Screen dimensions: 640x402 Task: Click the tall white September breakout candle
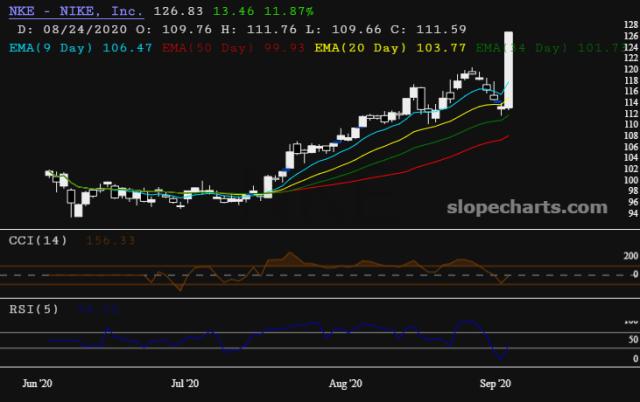coord(509,70)
